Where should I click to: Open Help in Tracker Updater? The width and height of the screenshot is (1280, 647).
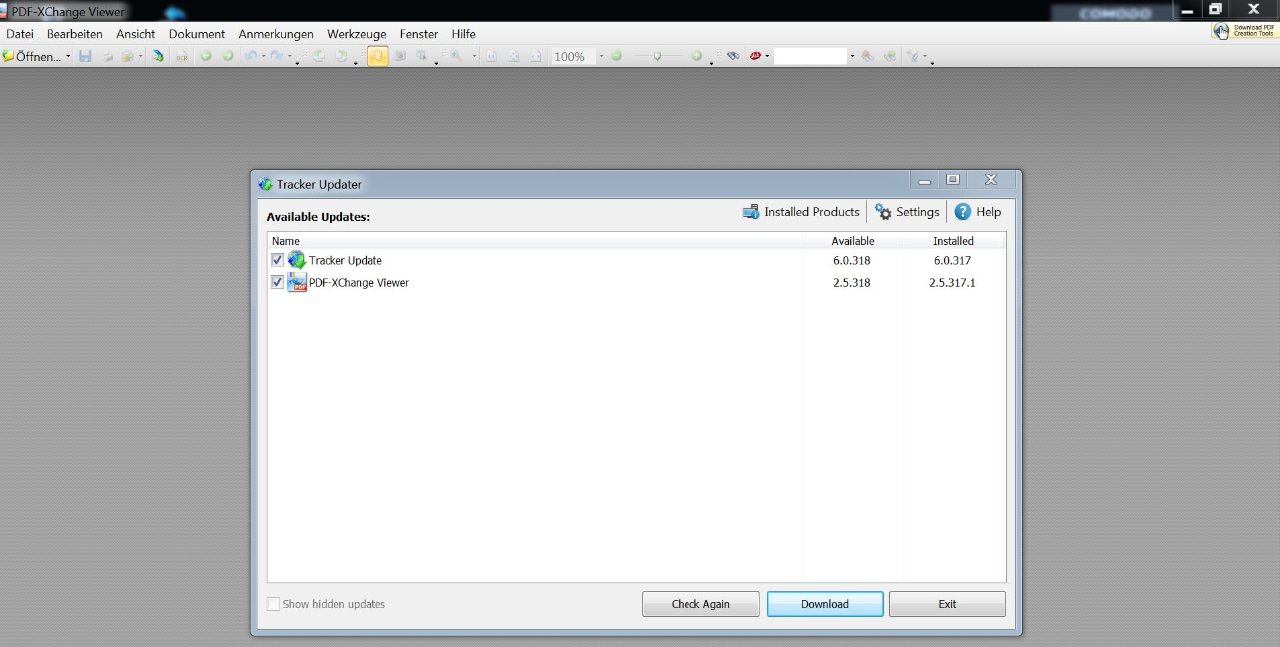click(x=977, y=212)
